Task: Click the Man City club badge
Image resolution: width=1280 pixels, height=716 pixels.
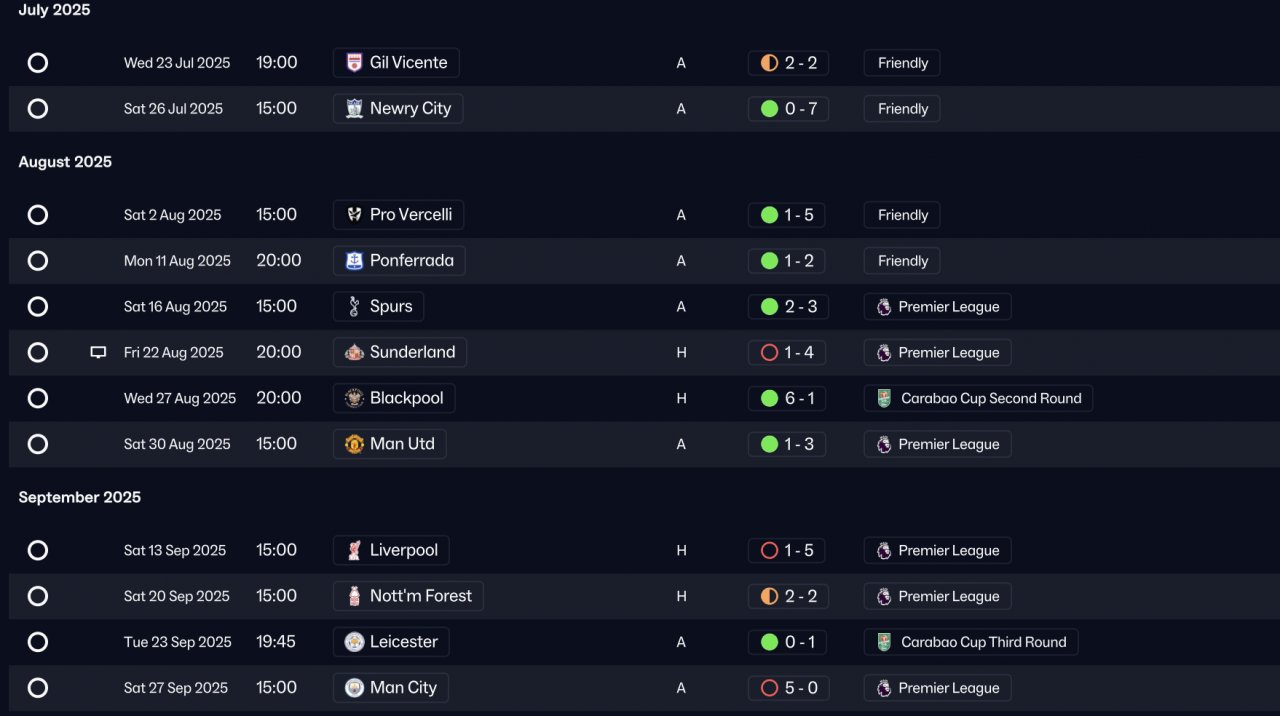Action: (x=354, y=688)
